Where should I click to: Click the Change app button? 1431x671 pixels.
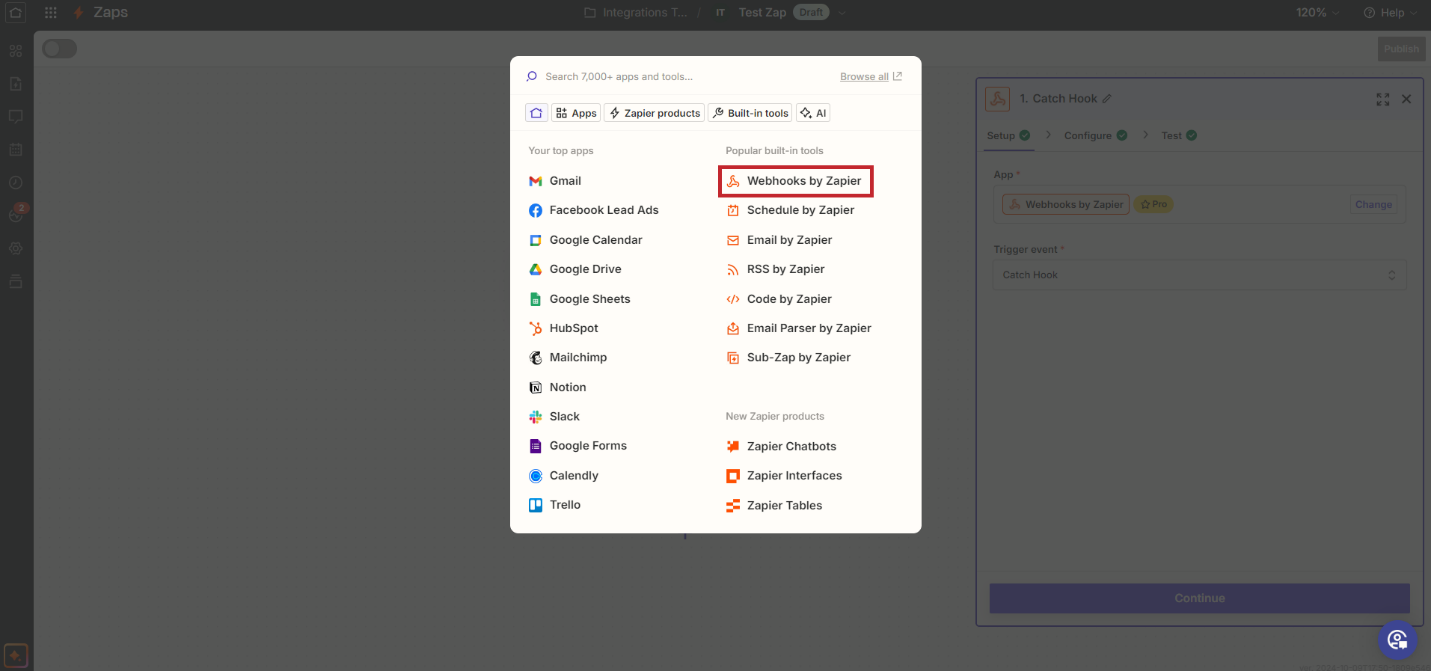point(1373,205)
